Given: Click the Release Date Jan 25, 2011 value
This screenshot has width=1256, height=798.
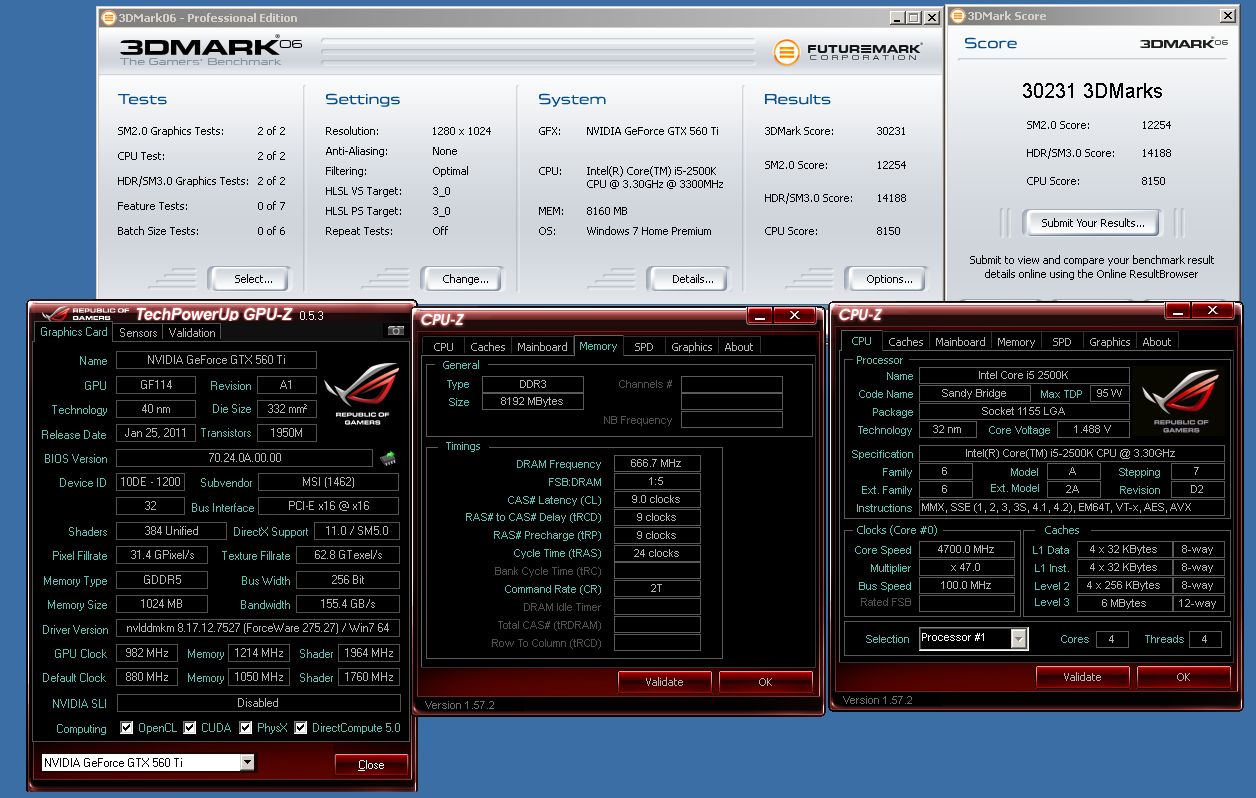Looking at the screenshot, I should point(155,434).
